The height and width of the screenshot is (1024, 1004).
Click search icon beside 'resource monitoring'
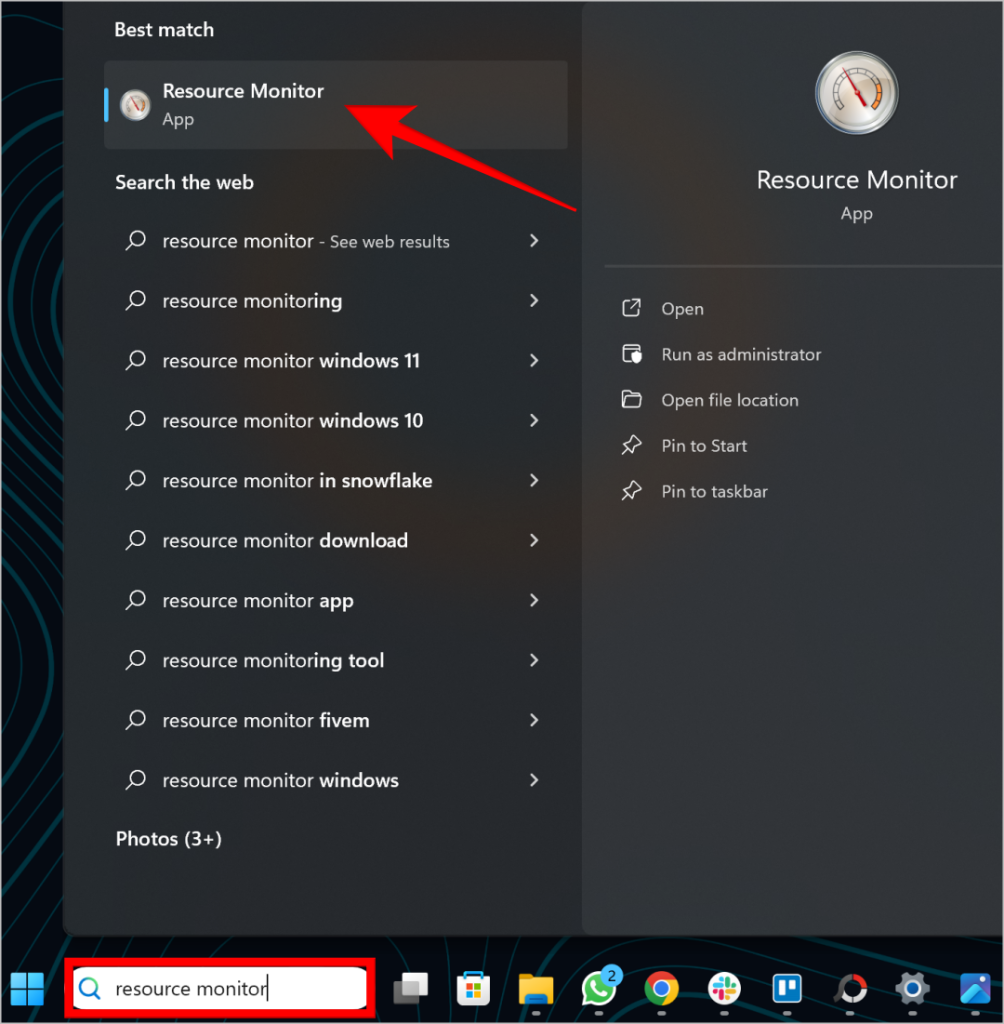pos(135,300)
